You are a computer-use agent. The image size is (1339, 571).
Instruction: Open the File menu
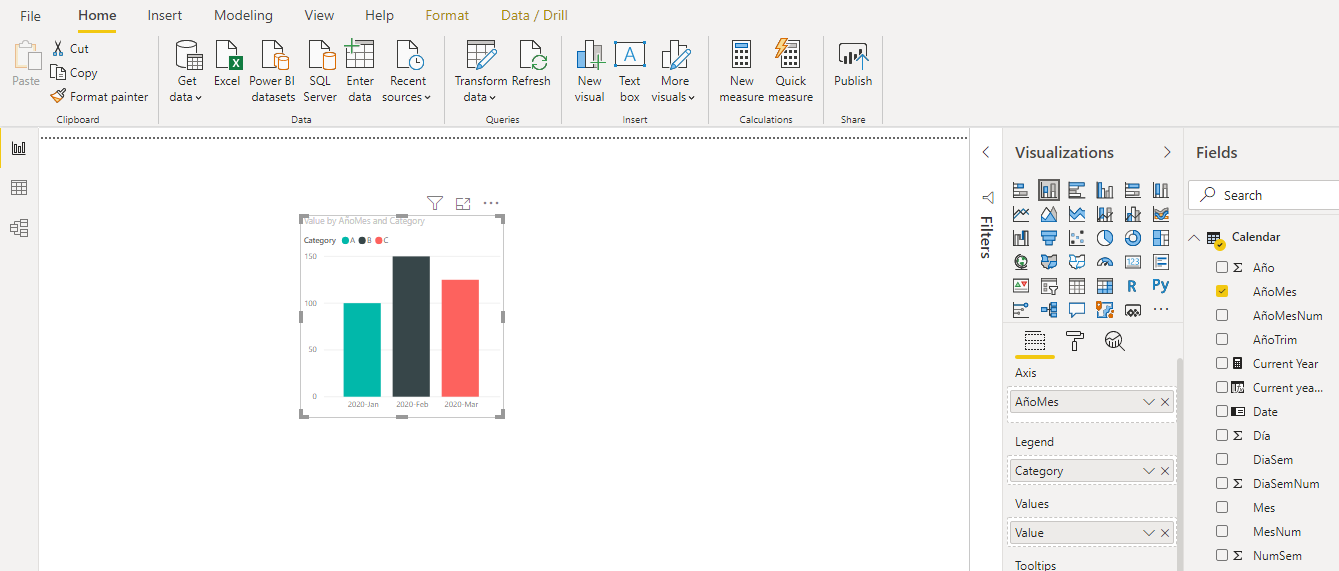(30, 16)
